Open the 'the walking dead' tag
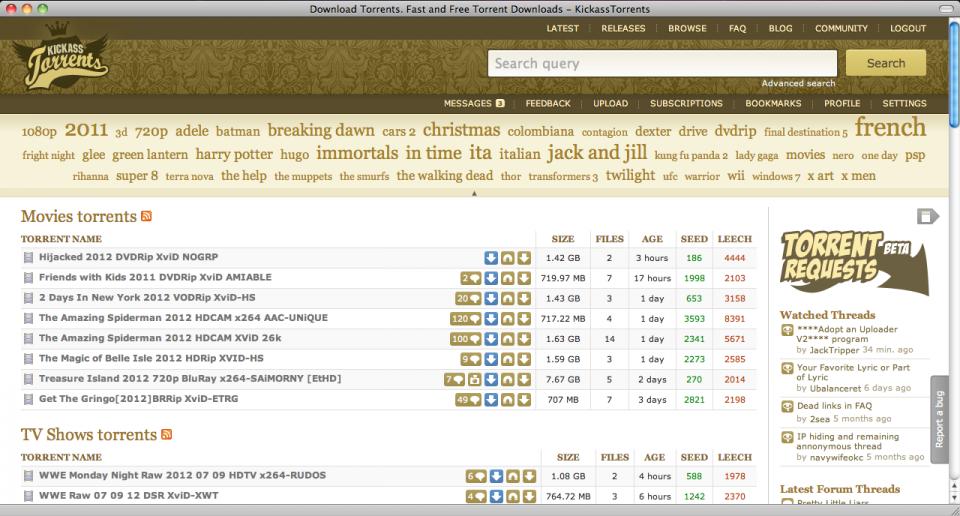960x516 pixels. [x=444, y=176]
